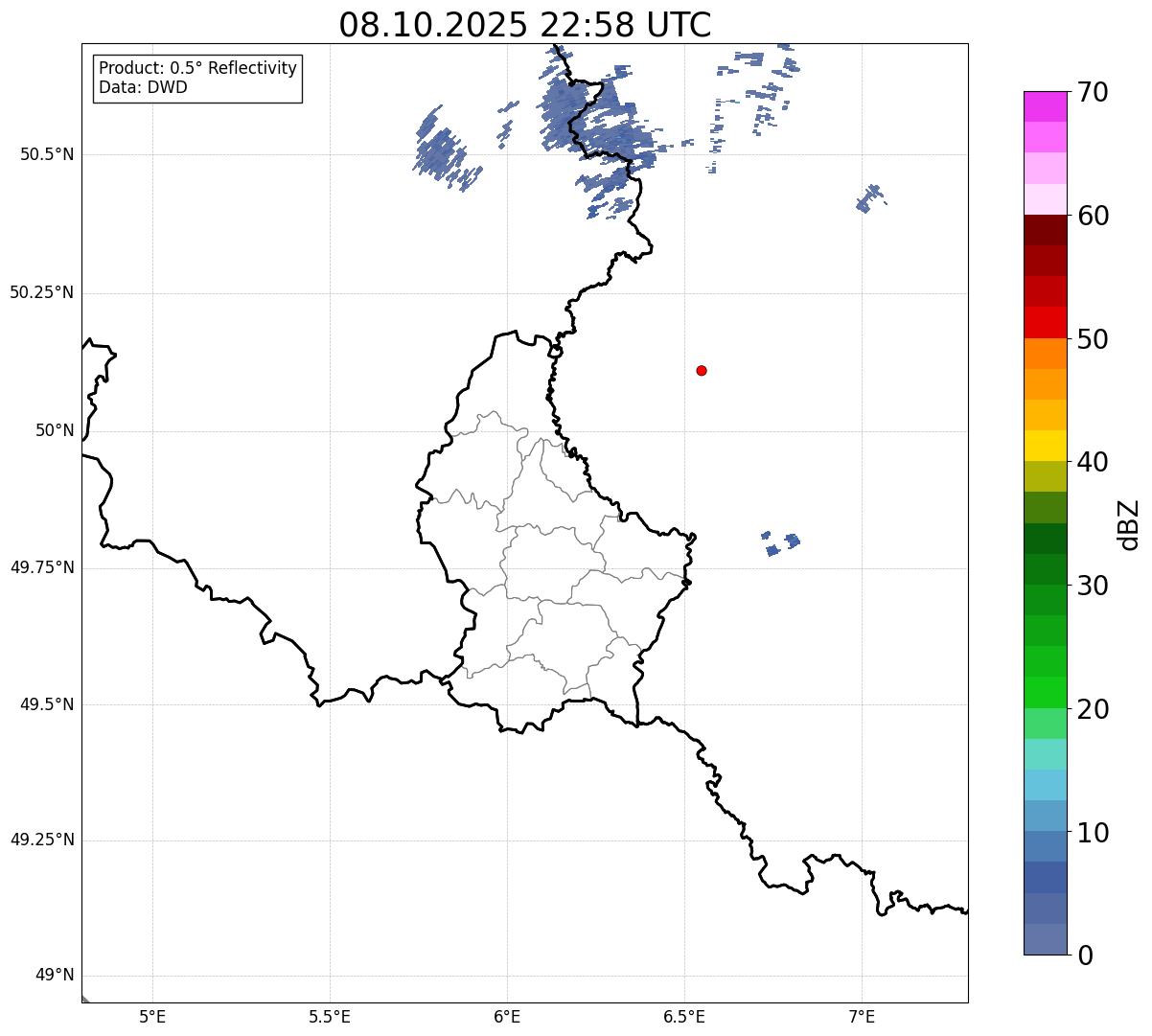Select the 49.5°N latitude label
1152x1036 pixels.
[46, 704]
